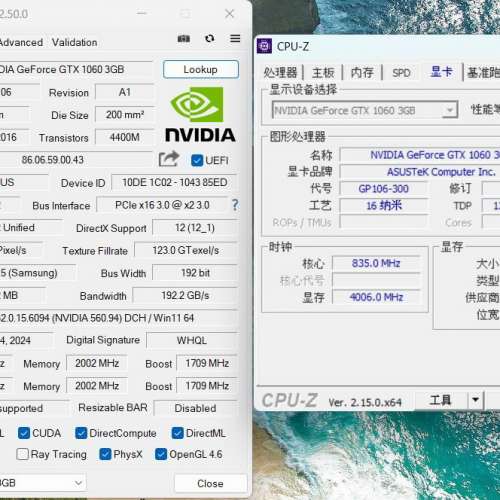
Task: Open the SPD tab in CPU-Z
Action: (x=401, y=72)
